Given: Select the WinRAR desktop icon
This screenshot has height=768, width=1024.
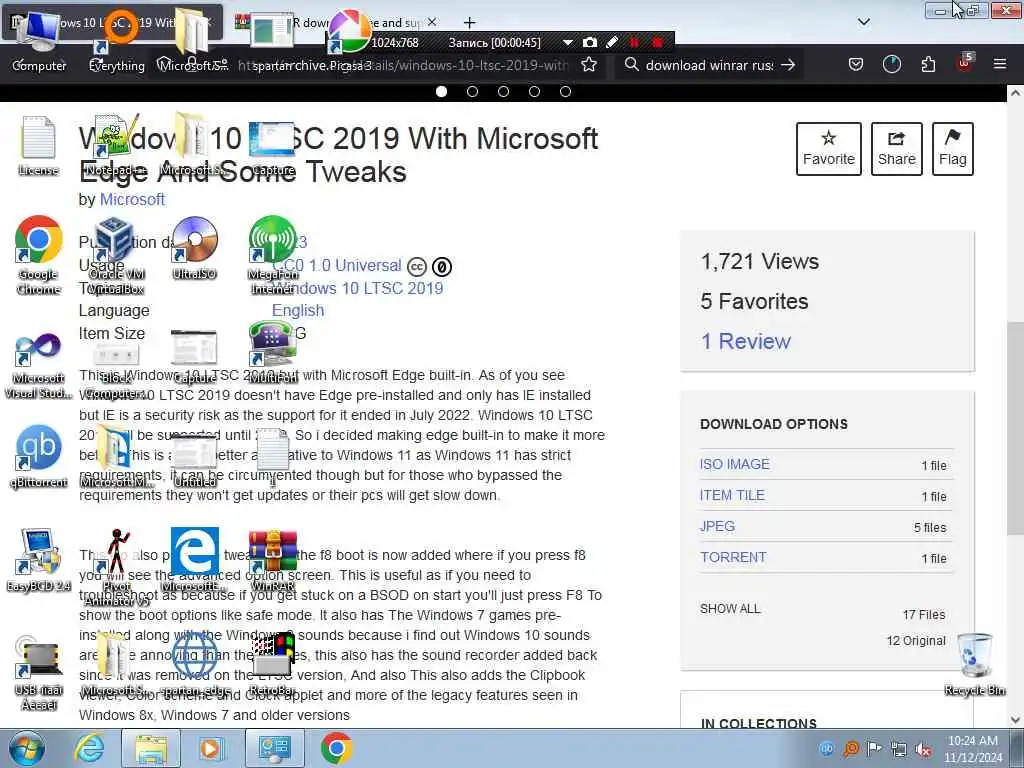Looking at the screenshot, I should click(273, 560).
